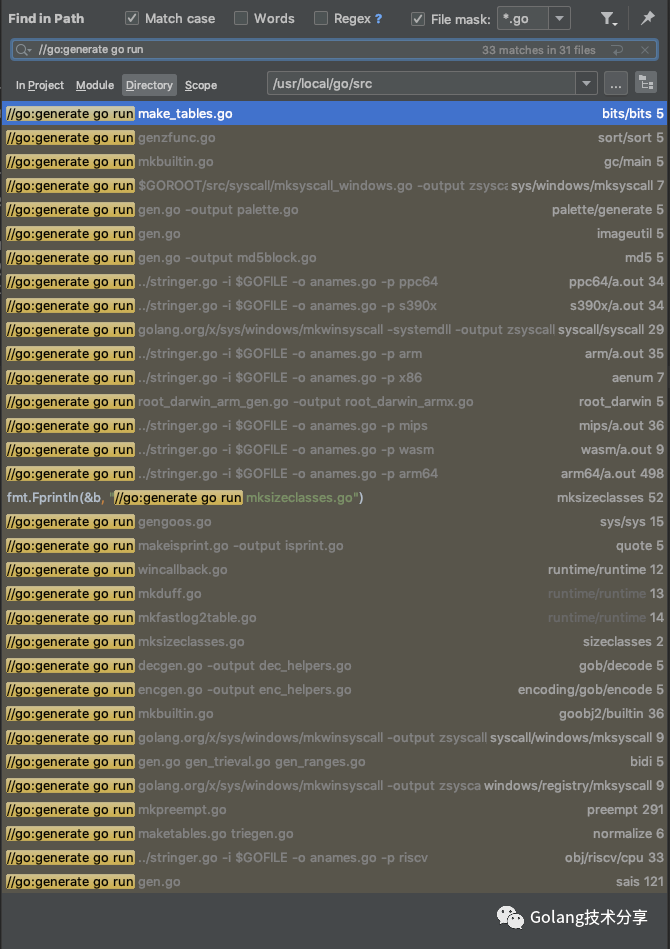Open search history magnifier icon
Screen dimensions: 670x949
(x=23, y=50)
